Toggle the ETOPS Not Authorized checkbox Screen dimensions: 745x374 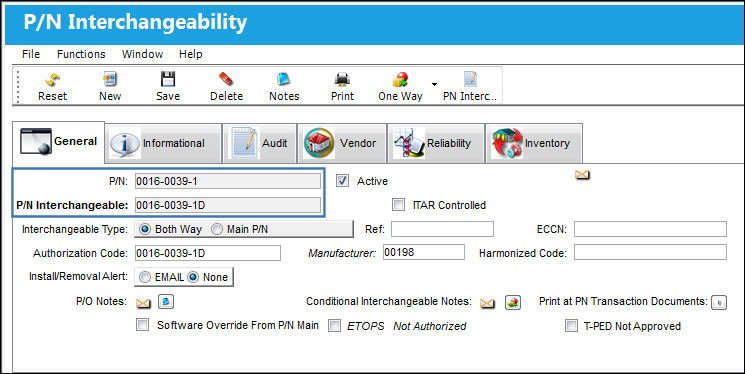click(335, 326)
